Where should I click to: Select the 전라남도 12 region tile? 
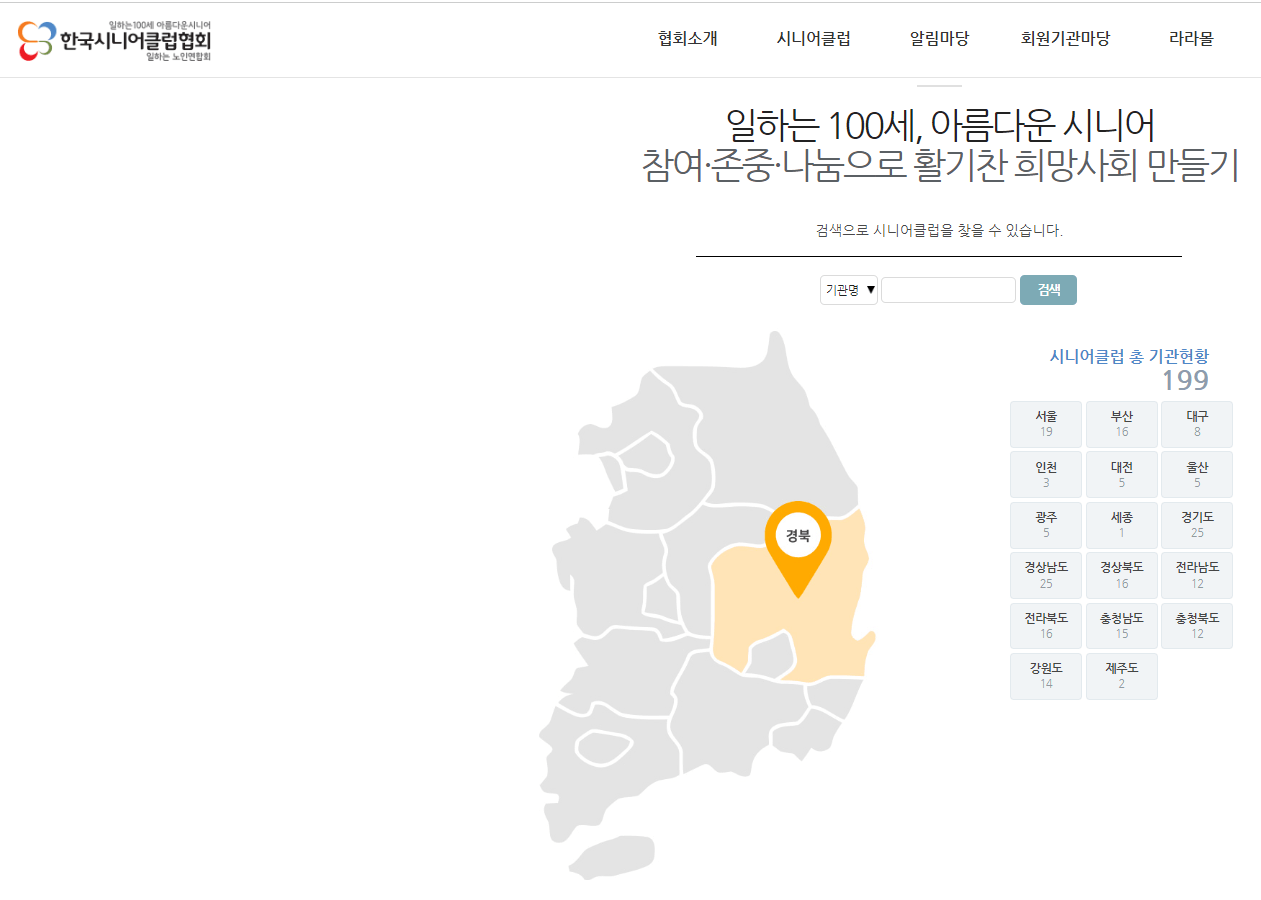[x=1197, y=575]
